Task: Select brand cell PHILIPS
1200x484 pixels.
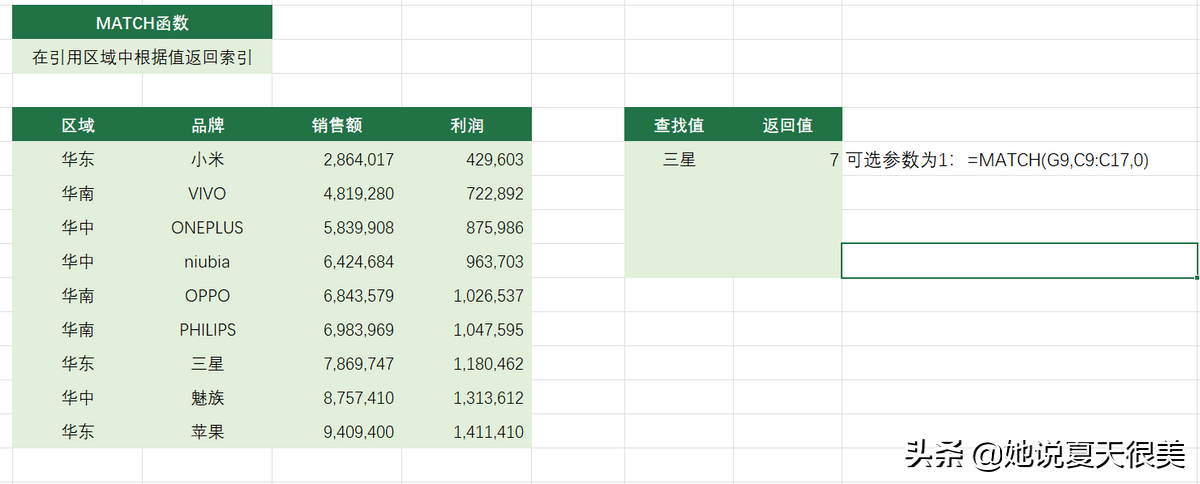Action: pos(207,330)
